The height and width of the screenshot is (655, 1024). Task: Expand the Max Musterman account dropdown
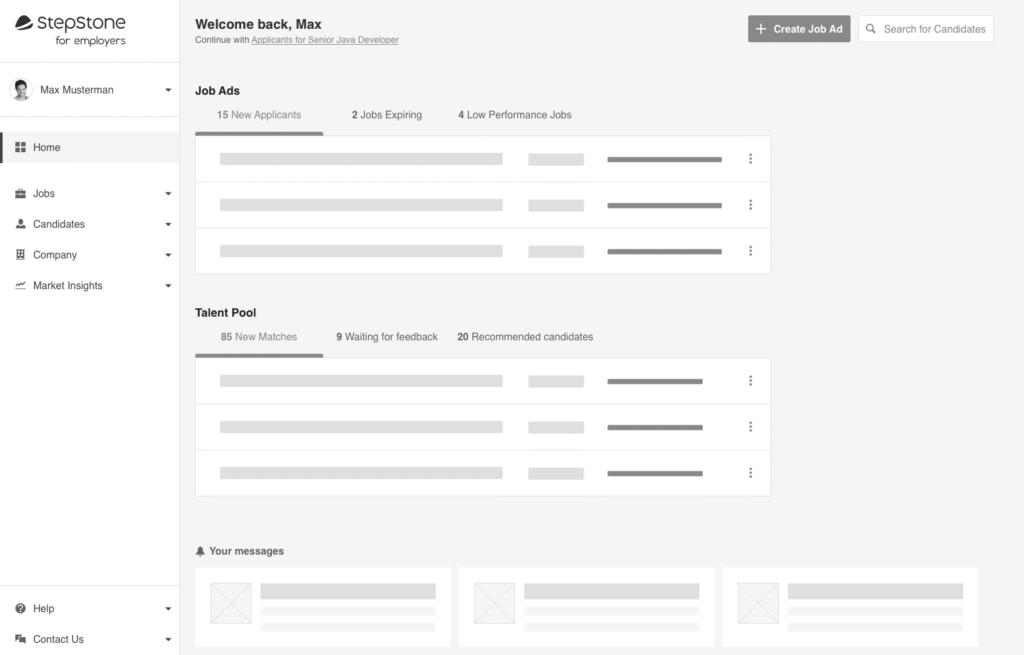(168, 90)
